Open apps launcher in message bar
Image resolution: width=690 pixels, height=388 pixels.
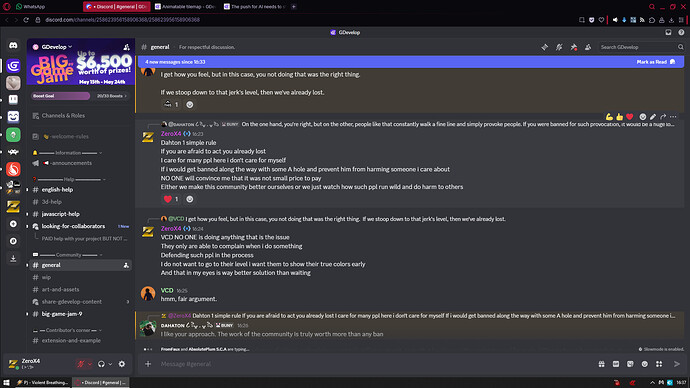coord(659,364)
